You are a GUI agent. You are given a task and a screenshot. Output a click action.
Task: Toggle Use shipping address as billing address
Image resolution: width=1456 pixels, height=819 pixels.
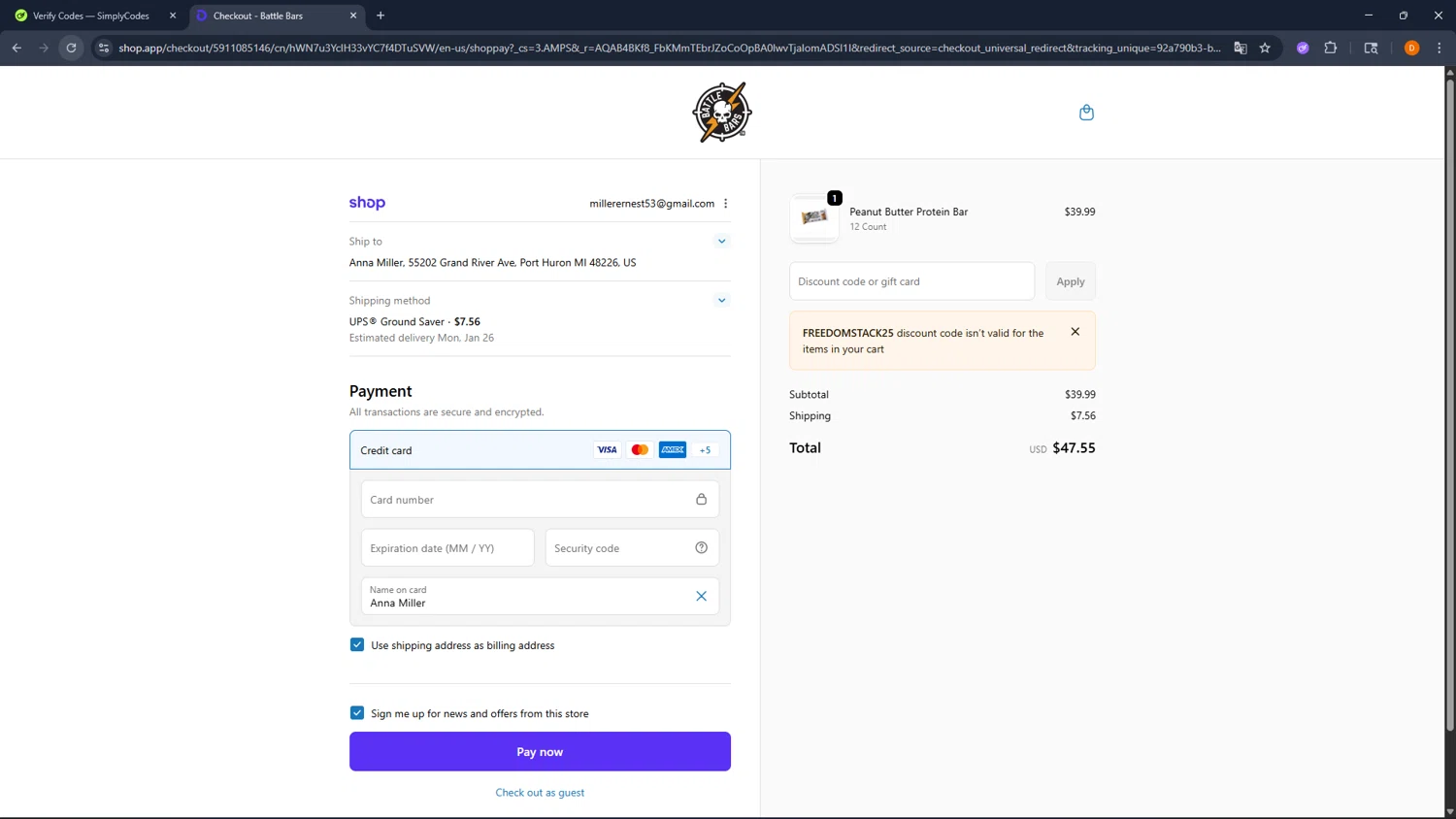coord(357,645)
